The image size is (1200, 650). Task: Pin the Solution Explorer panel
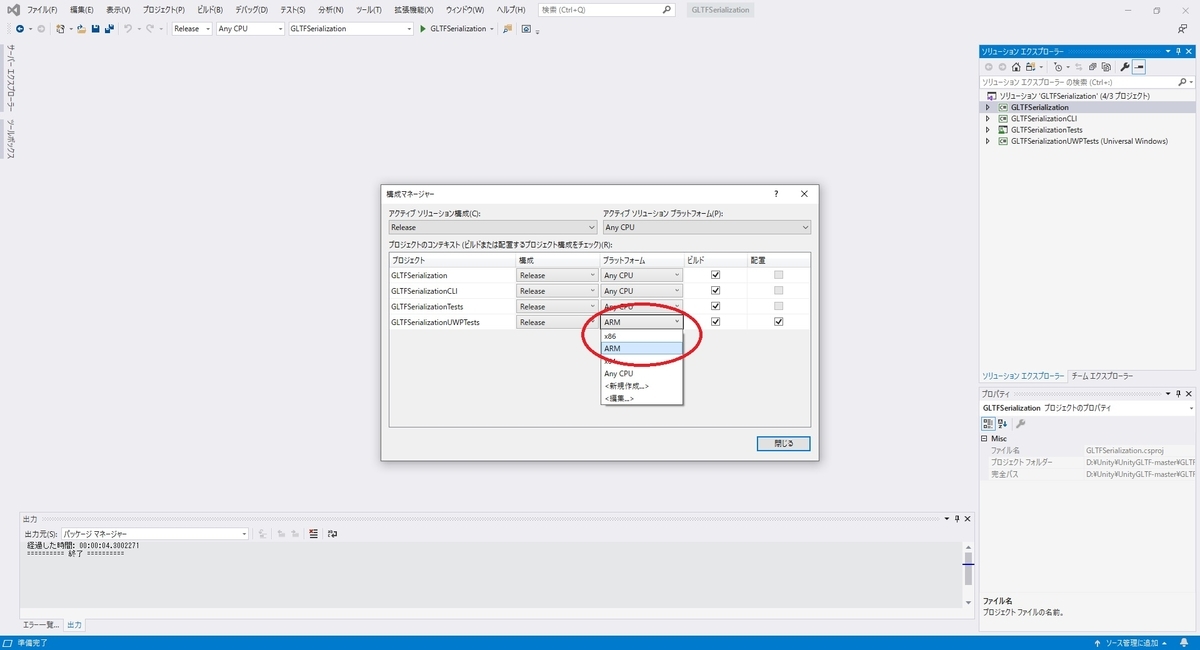(x=1178, y=50)
